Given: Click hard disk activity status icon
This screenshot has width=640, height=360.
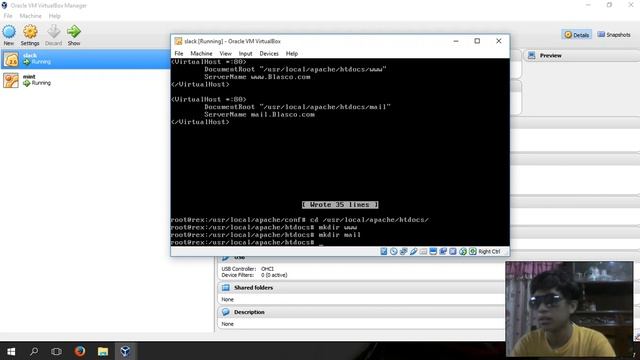Looking at the screenshot, I should coord(384,251).
